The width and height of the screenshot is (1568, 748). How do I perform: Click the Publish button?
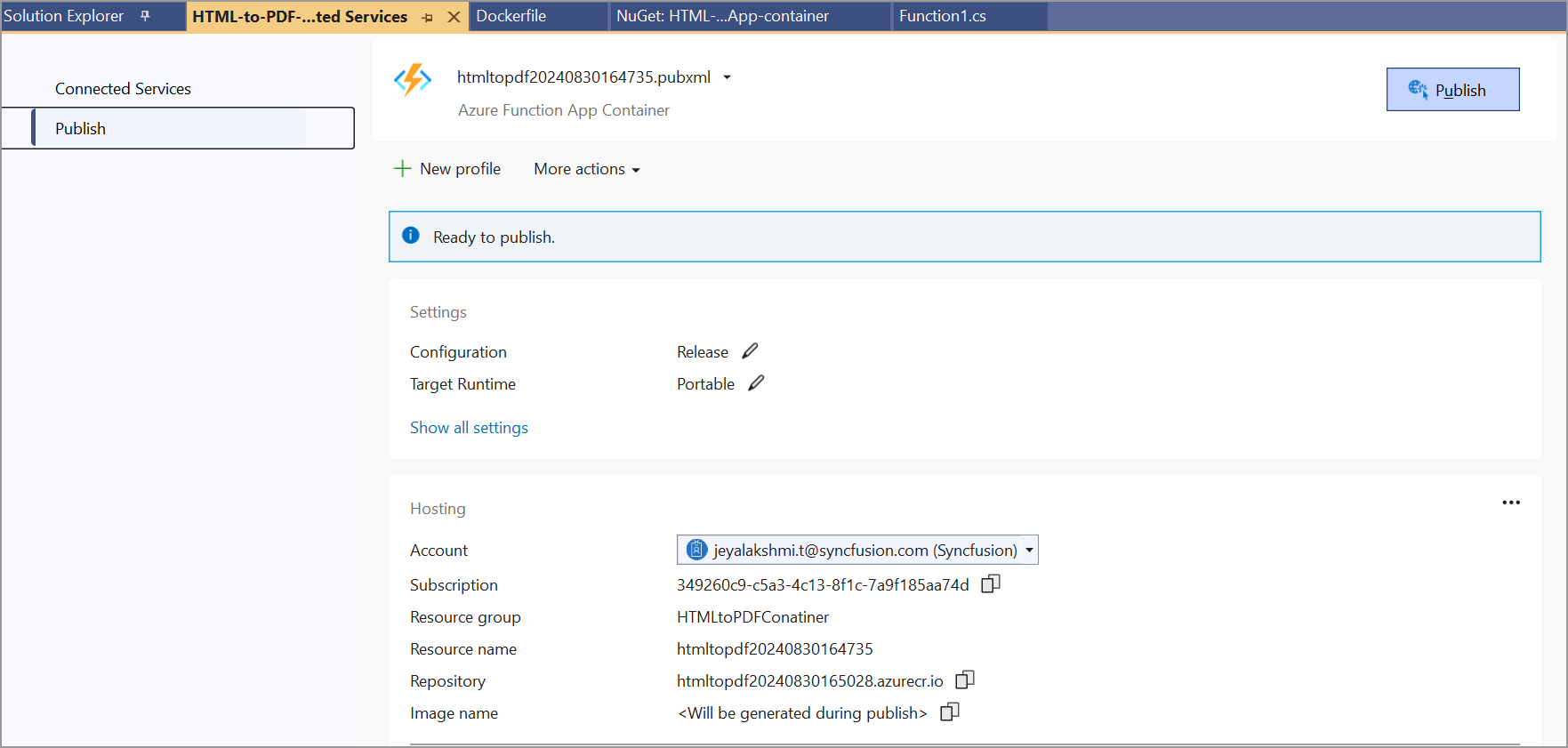click(x=1451, y=90)
